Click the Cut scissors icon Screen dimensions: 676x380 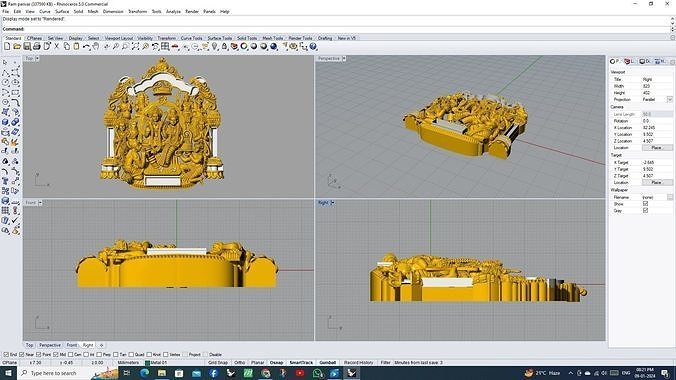point(56,46)
